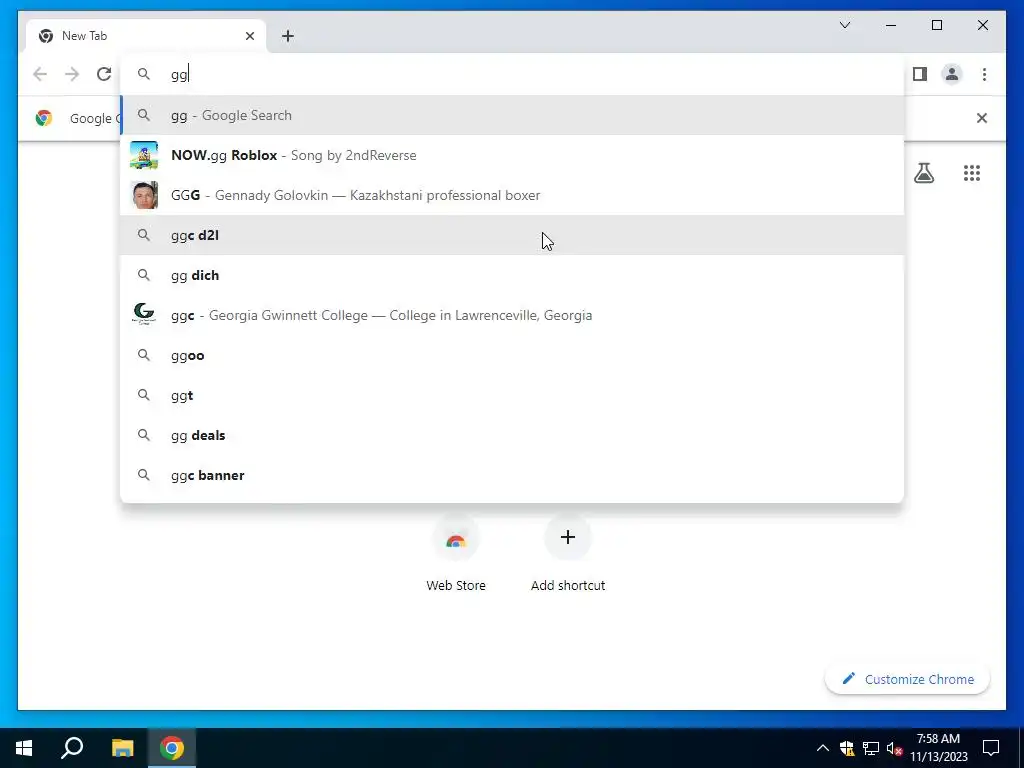This screenshot has height=768, width=1024.
Task: Click the browser forward arrow
Action: coord(72,74)
